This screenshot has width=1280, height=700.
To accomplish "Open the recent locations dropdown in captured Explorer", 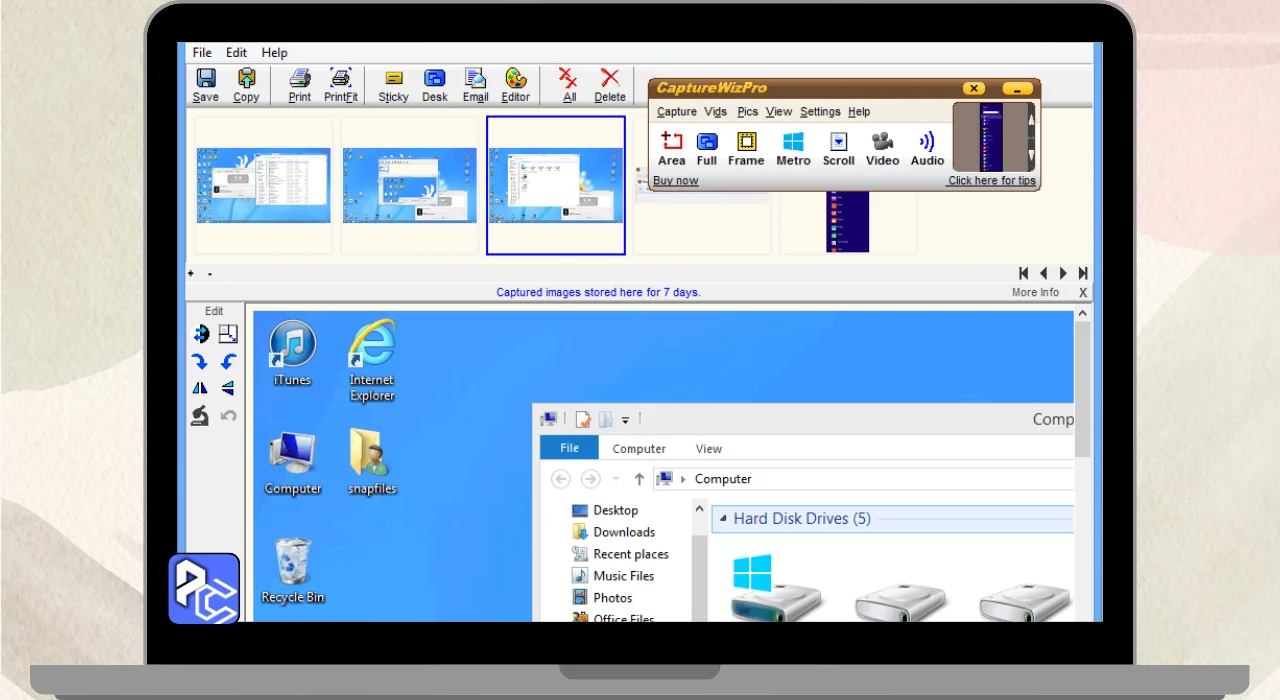I will [x=616, y=479].
